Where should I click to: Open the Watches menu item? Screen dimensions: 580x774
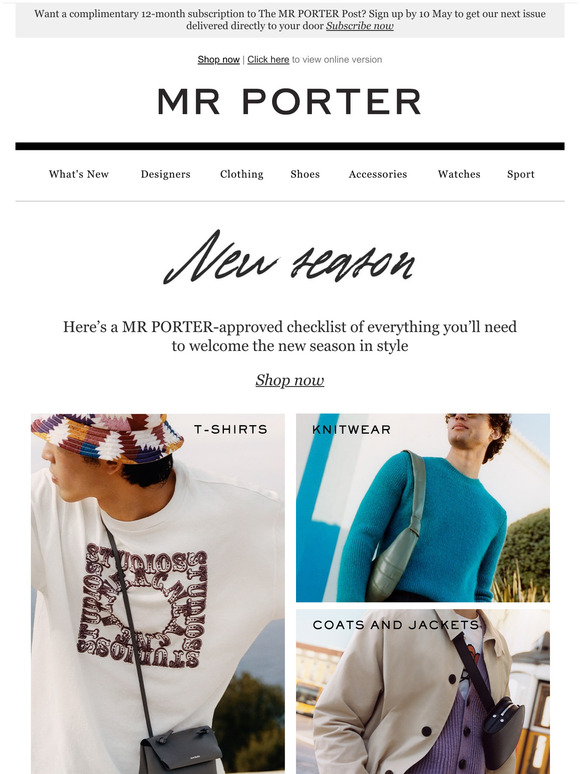tap(459, 174)
